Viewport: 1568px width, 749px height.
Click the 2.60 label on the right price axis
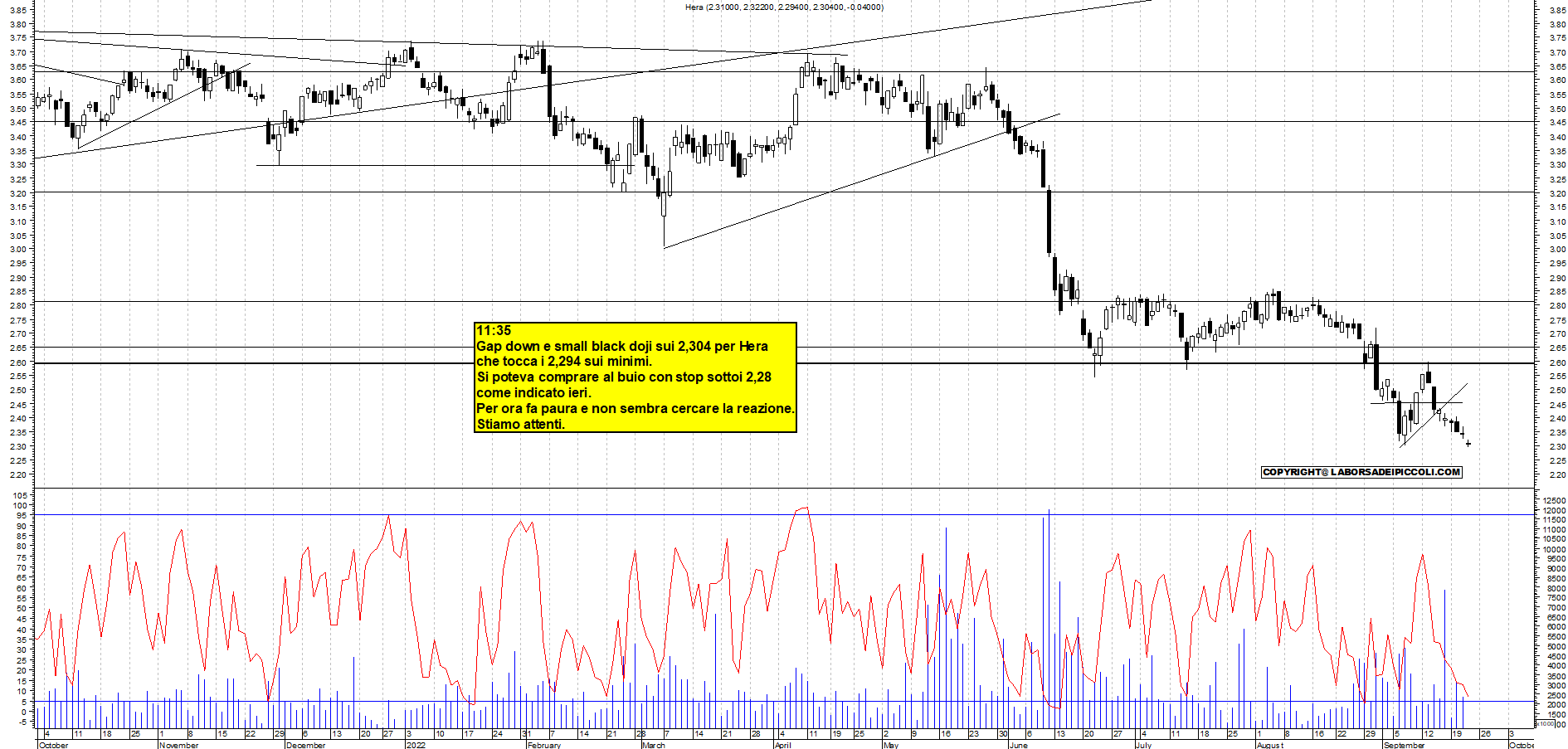coord(1557,362)
